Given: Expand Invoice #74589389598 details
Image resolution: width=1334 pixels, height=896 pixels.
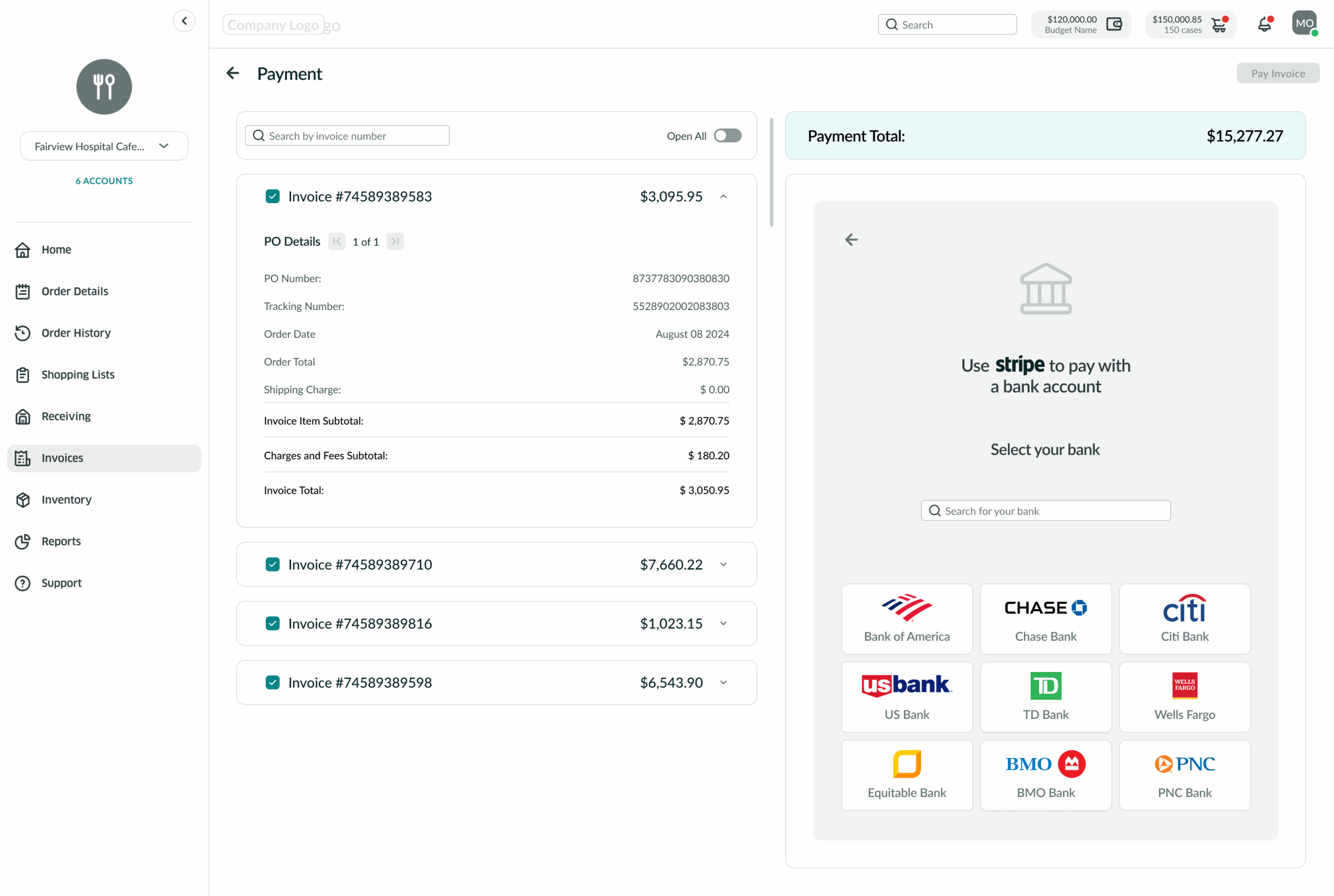Looking at the screenshot, I should point(723,683).
